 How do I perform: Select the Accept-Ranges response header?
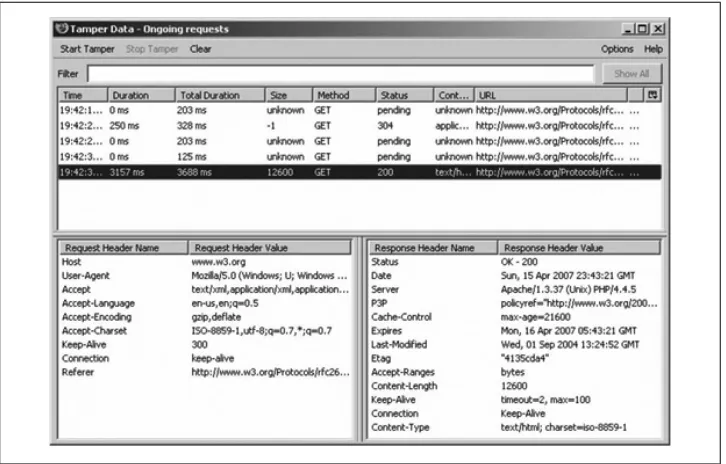pos(514,372)
